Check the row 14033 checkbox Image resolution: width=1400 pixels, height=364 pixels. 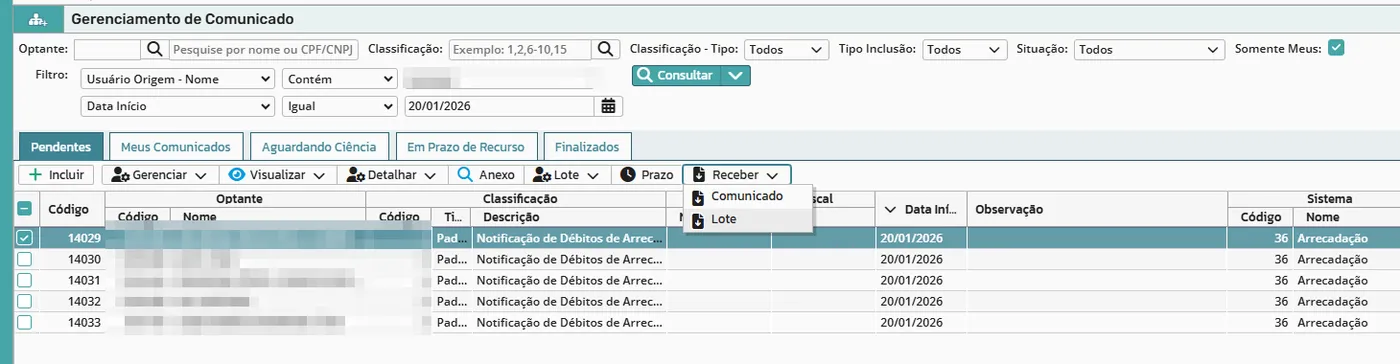tap(25, 322)
